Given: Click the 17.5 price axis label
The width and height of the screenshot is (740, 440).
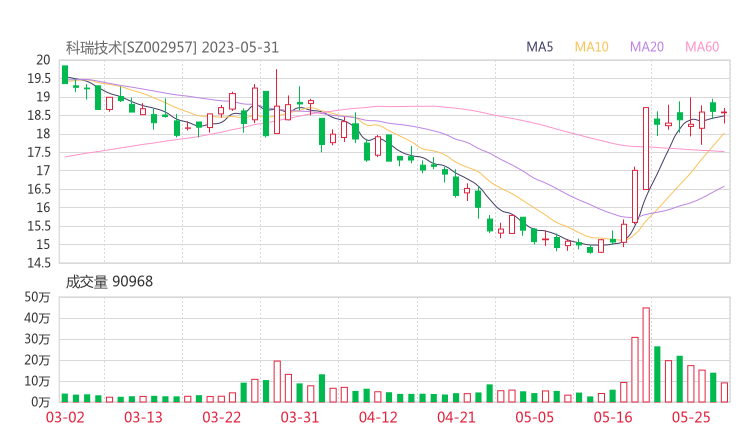Looking at the screenshot, I should [39, 152].
